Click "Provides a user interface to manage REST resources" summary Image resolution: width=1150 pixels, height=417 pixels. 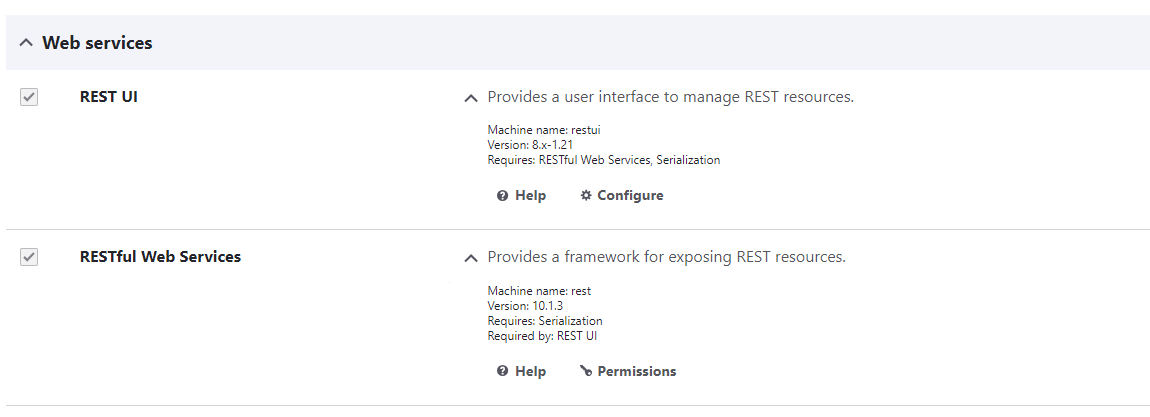coord(670,97)
